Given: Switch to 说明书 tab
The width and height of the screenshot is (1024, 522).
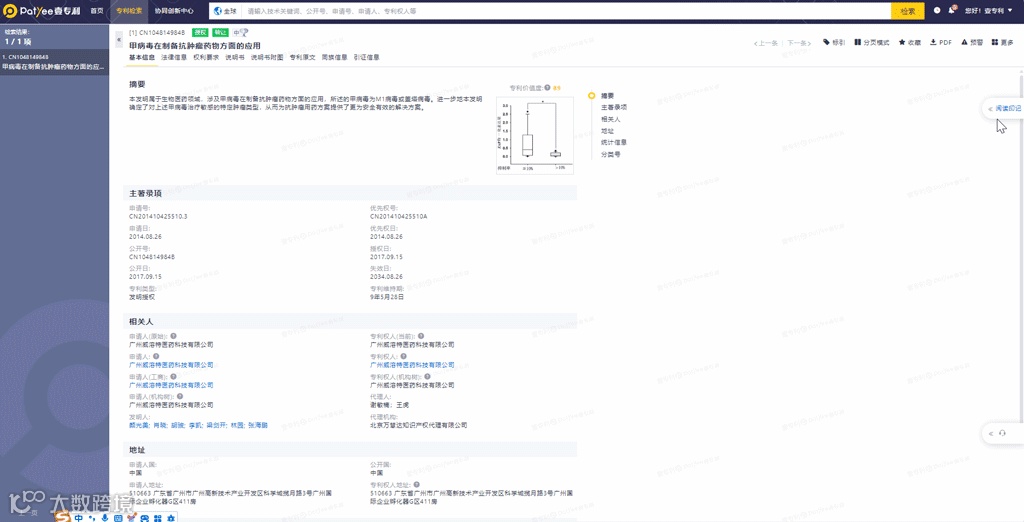Looking at the screenshot, I should [x=234, y=57].
